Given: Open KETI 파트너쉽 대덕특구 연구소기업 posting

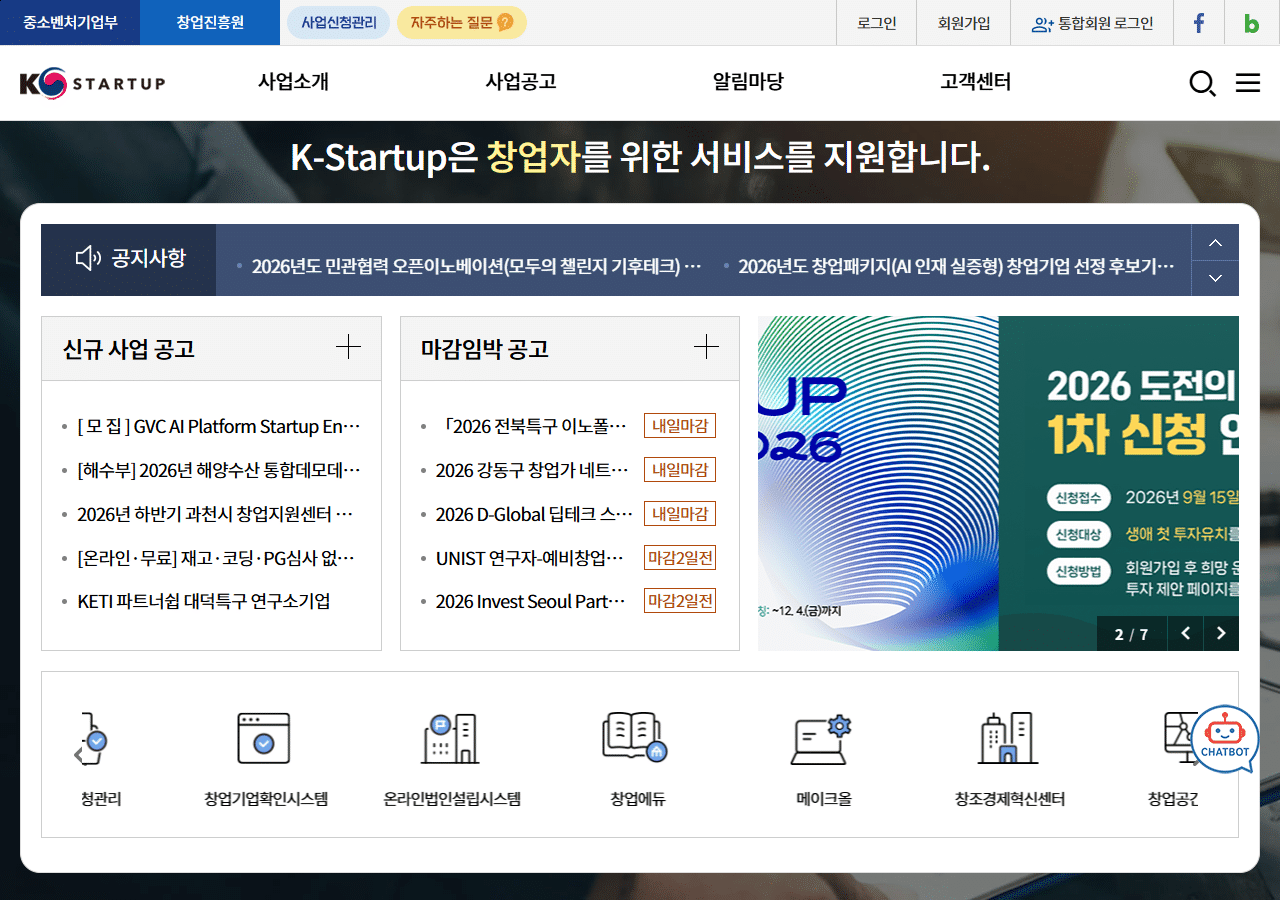Looking at the screenshot, I should (x=204, y=601).
